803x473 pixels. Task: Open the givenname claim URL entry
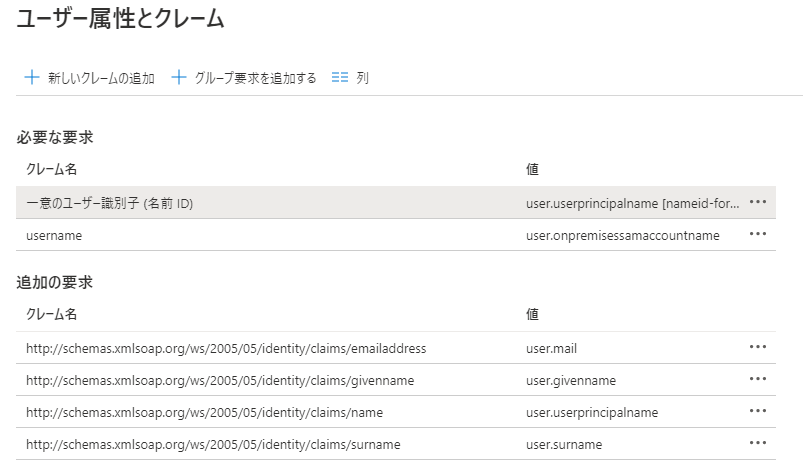[220, 380]
